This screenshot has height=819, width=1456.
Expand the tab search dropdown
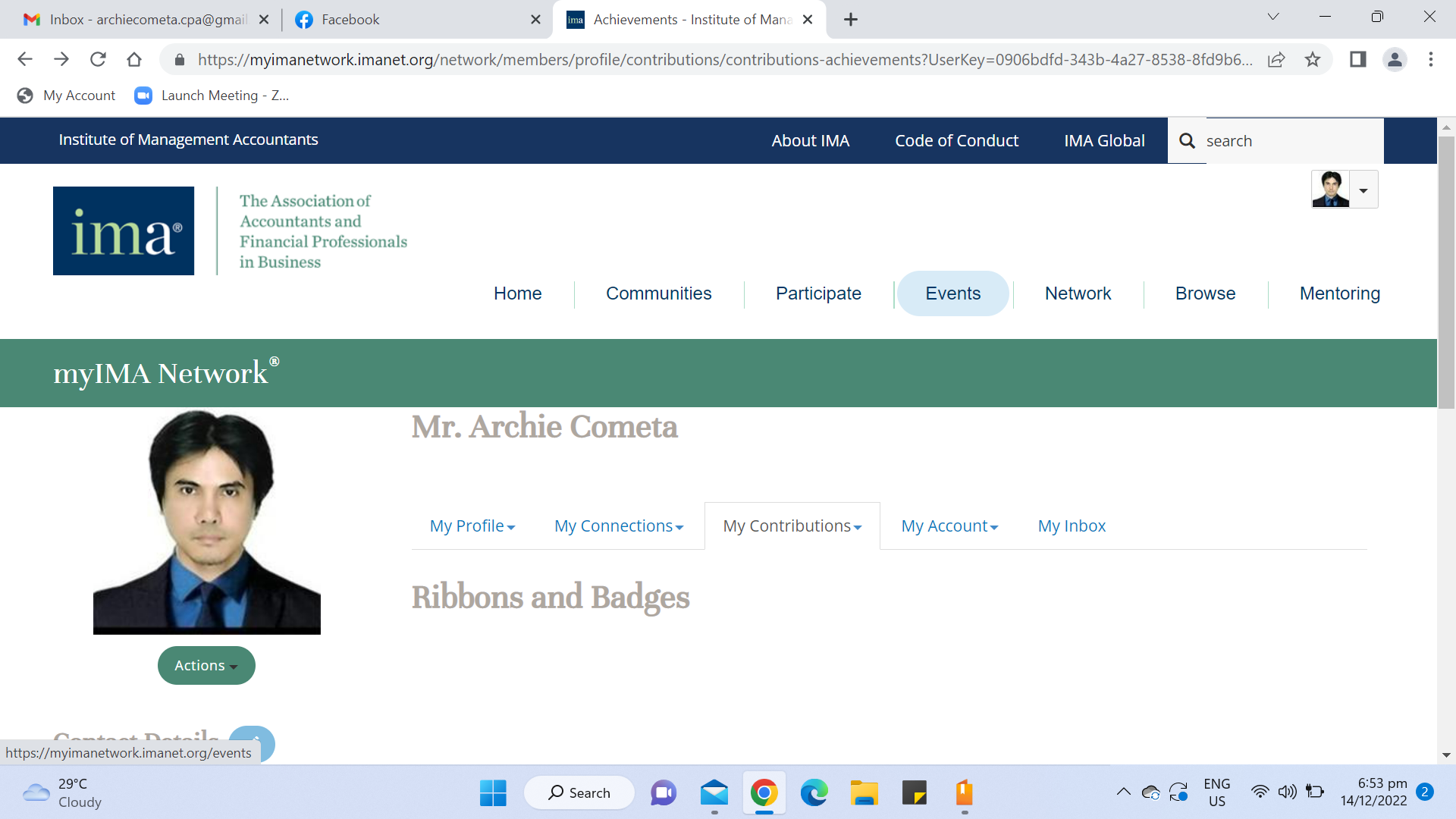click(1273, 17)
